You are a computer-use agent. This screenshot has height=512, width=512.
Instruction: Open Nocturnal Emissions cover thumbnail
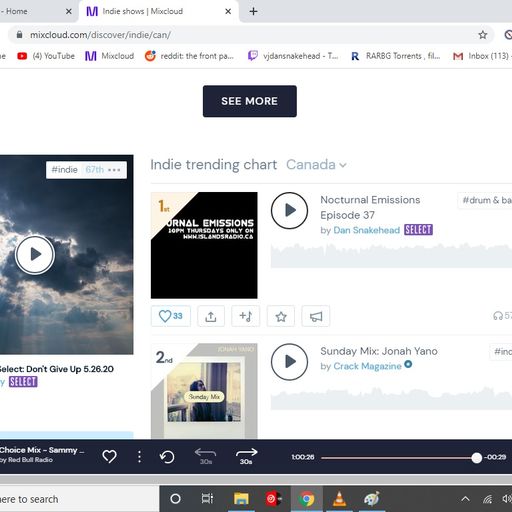[204, 245]
